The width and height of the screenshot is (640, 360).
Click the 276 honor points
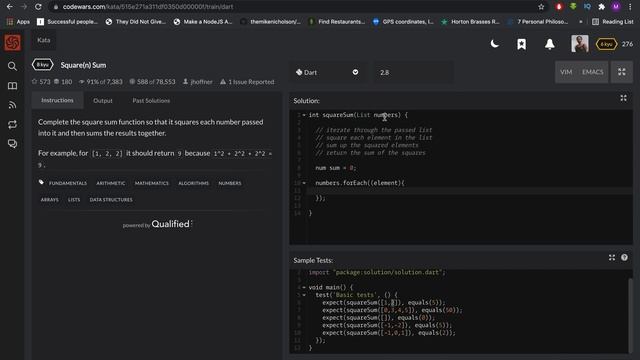pos(627,44)
